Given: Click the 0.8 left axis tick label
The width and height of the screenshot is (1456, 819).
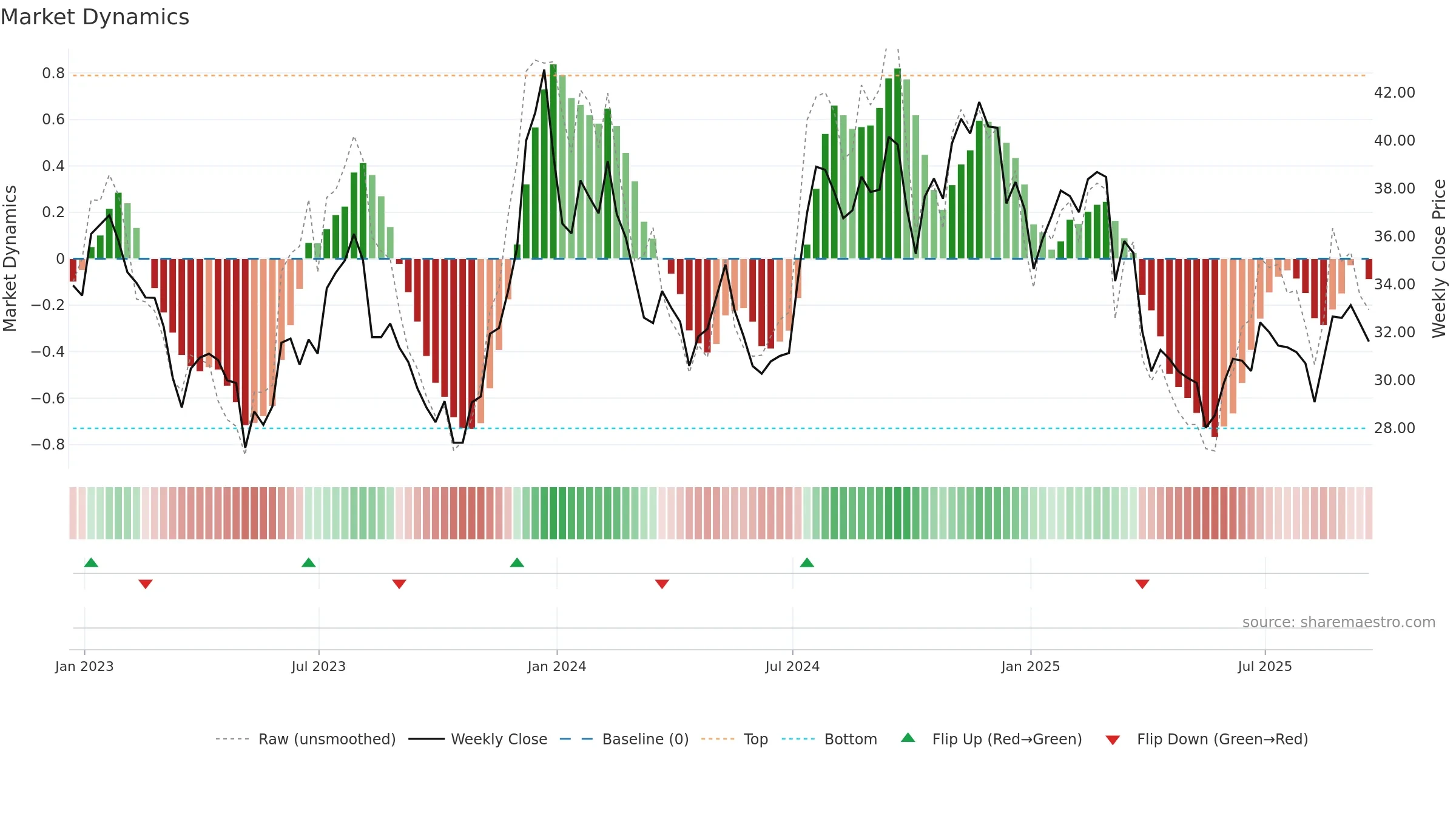Looking at the screenshot, I should tap(53, 73).
